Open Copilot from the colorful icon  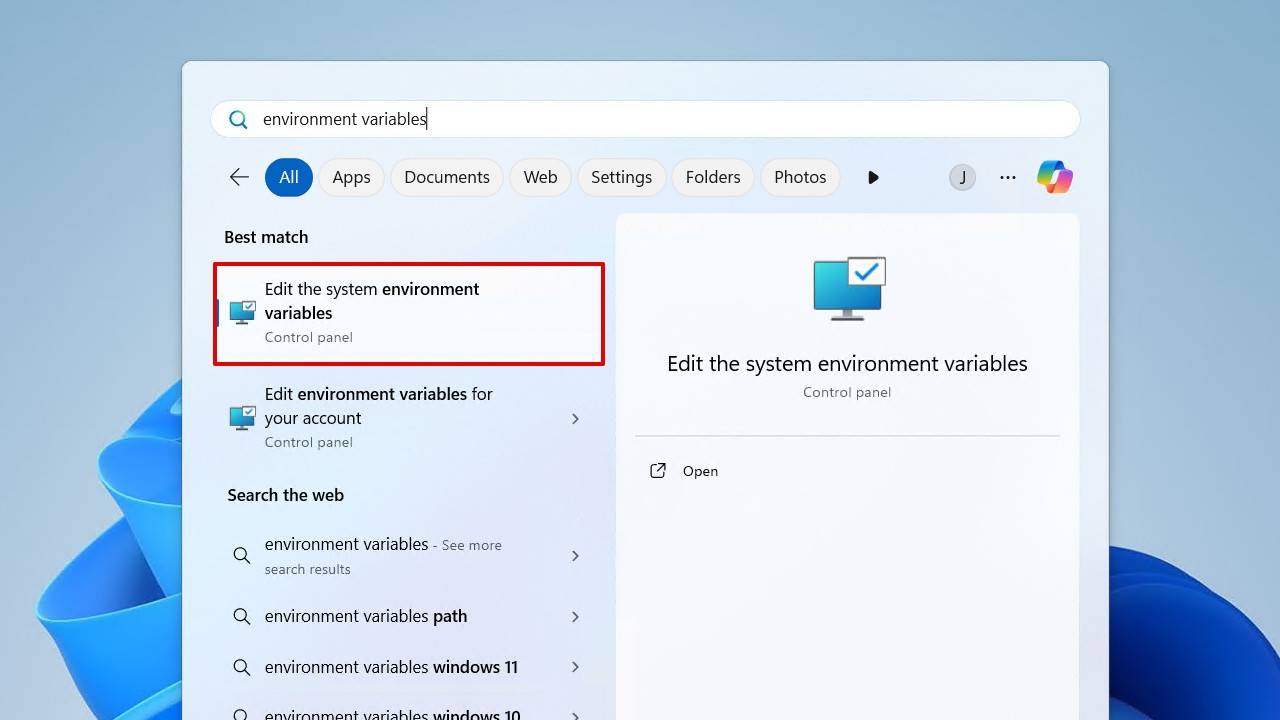[1054, 177]
